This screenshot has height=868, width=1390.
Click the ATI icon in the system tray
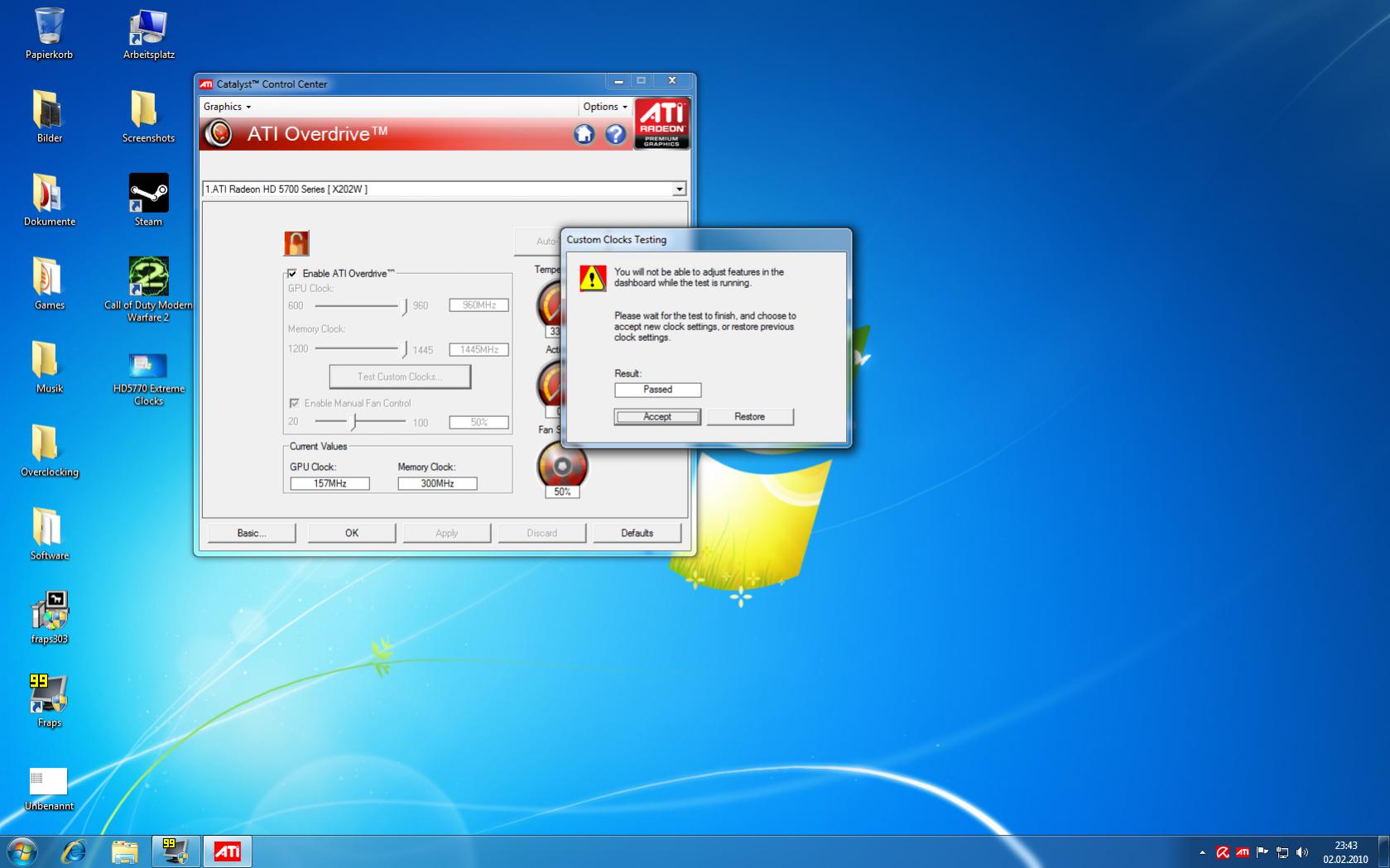point(1243,852)
